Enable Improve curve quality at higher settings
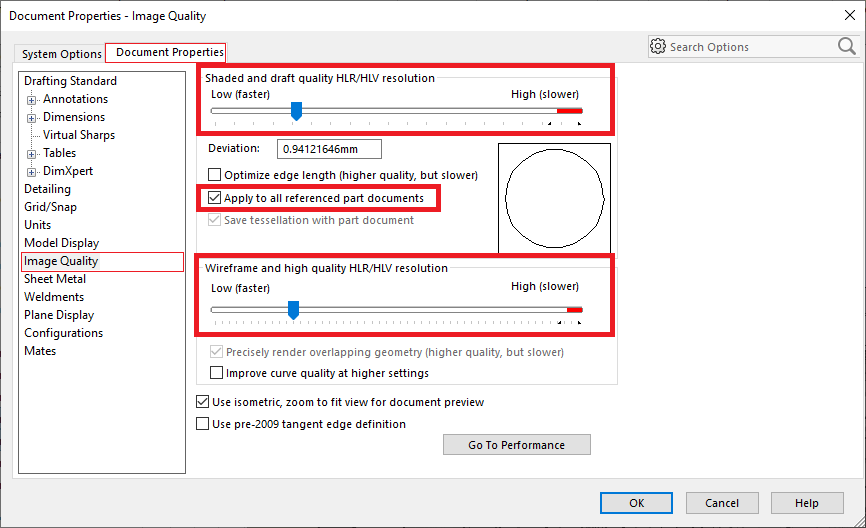Screen dimensions: 866x528 coord(217,373)
